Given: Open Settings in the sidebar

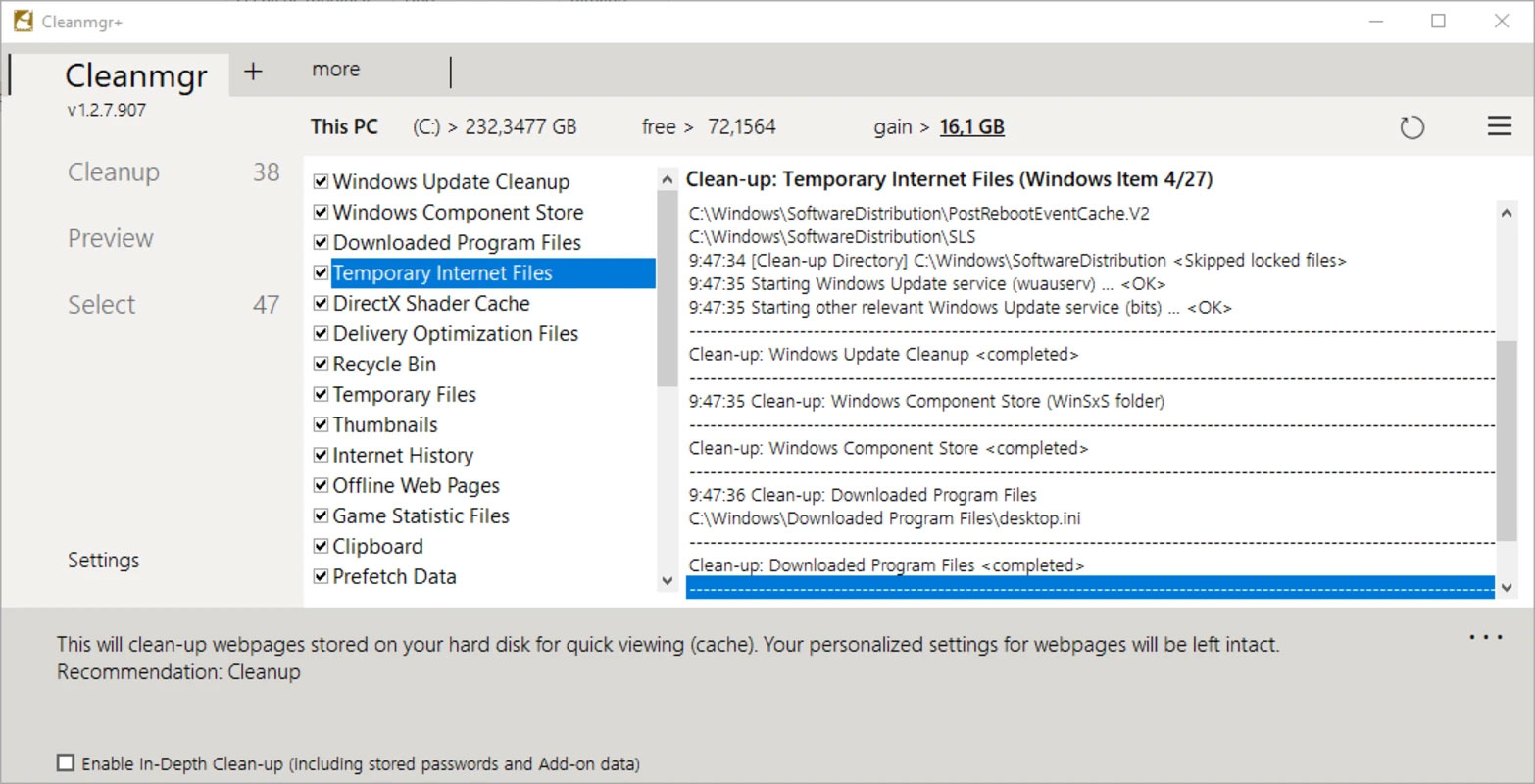Looking at the screenshot, I should 104,561.
